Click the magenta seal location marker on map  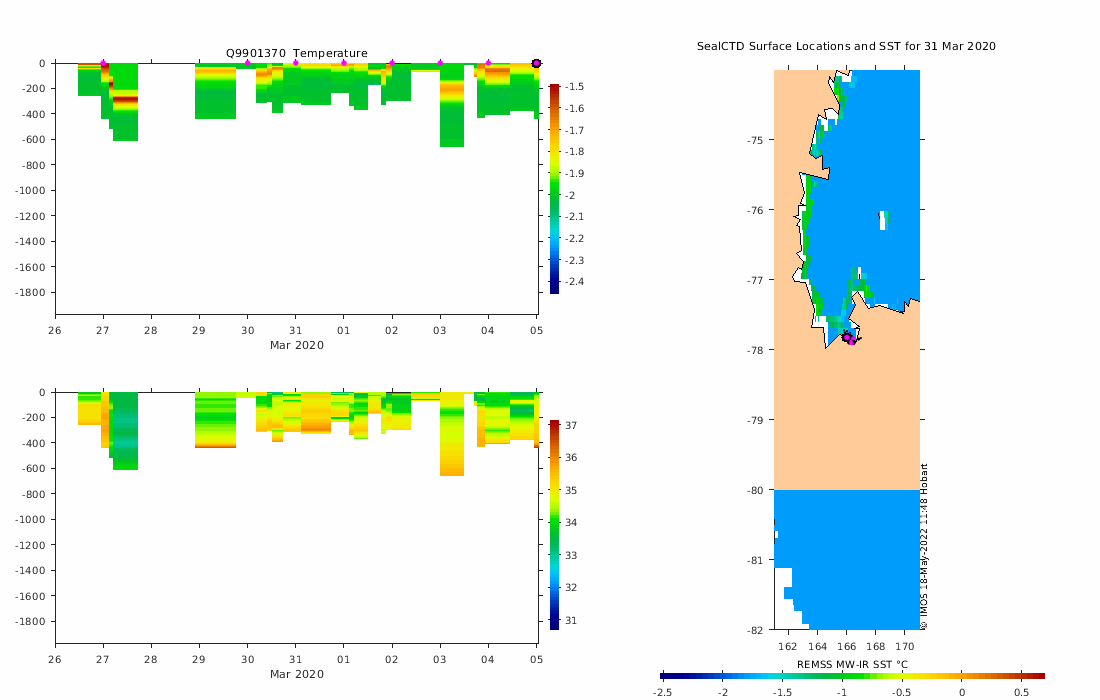(x=847, y=337)
